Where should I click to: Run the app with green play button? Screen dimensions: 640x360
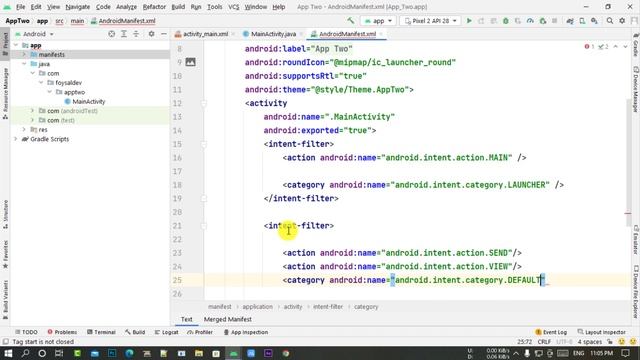(469, 20)
